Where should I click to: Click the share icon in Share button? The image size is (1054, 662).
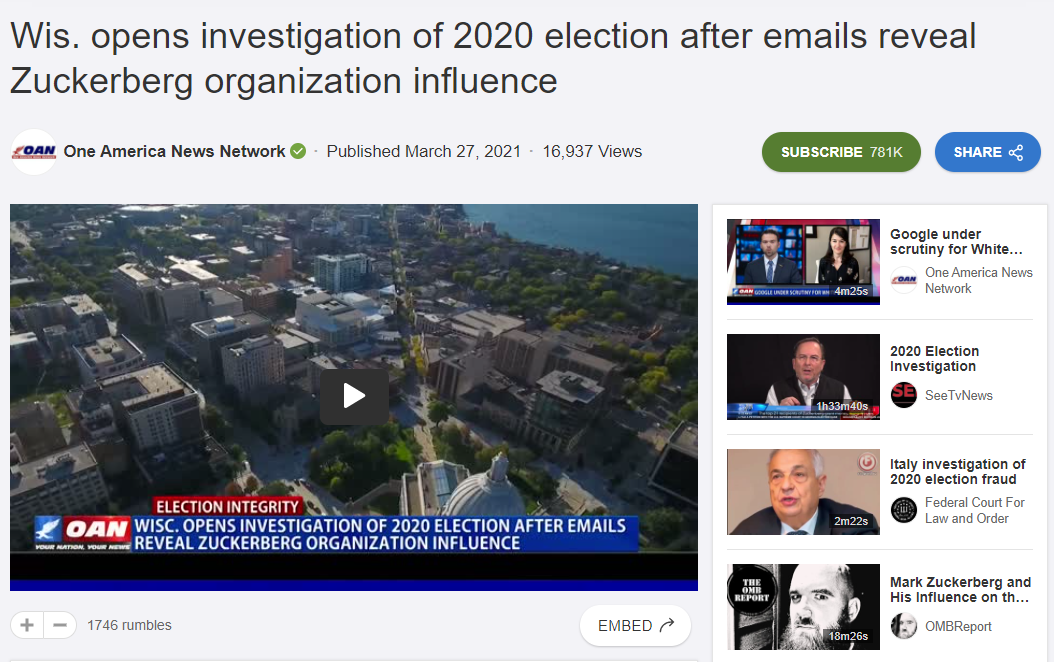pyautogui.click(x=1016, y=153)
